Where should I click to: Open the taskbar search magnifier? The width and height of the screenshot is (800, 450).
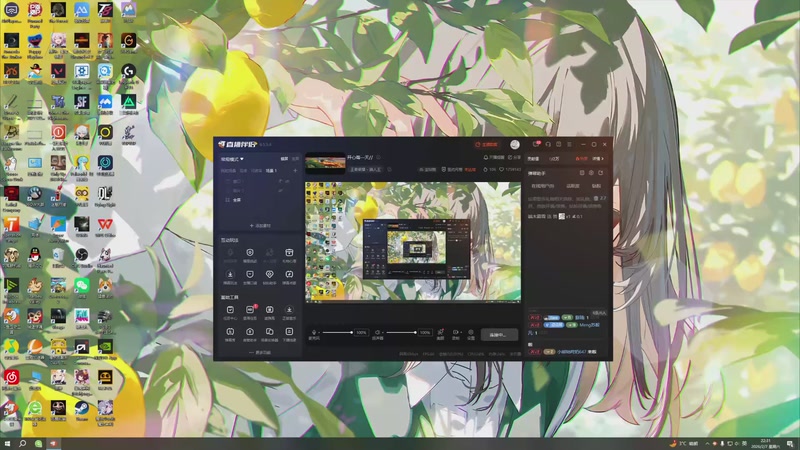pos(22,443)
